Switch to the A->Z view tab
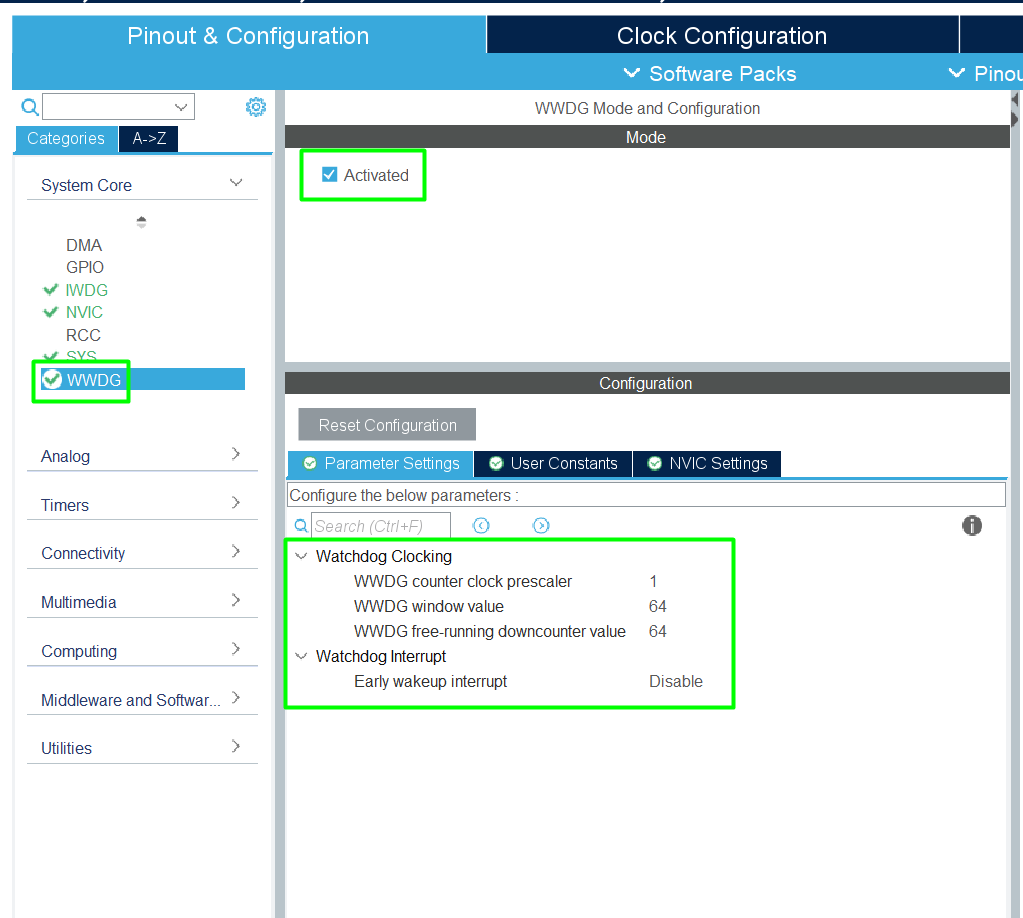The height and width of the screenshot is (918, 1023). click(x=149, y=139)
